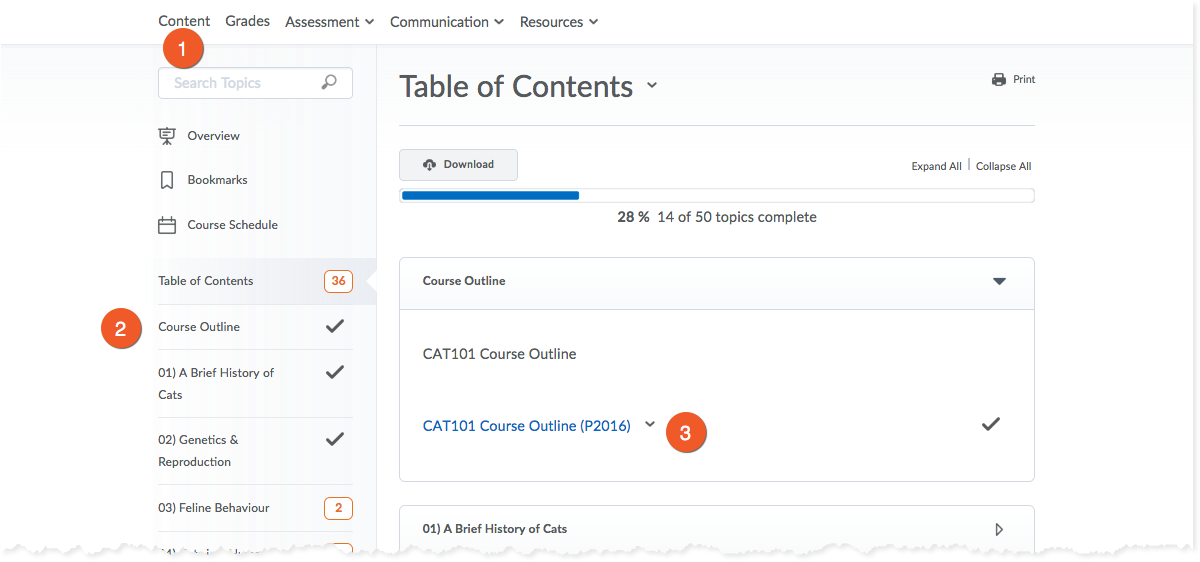This screenshot has height=562, width=1200.
Task: Click the Bookmarks ribbon icon
Action: tap(167, 180)
